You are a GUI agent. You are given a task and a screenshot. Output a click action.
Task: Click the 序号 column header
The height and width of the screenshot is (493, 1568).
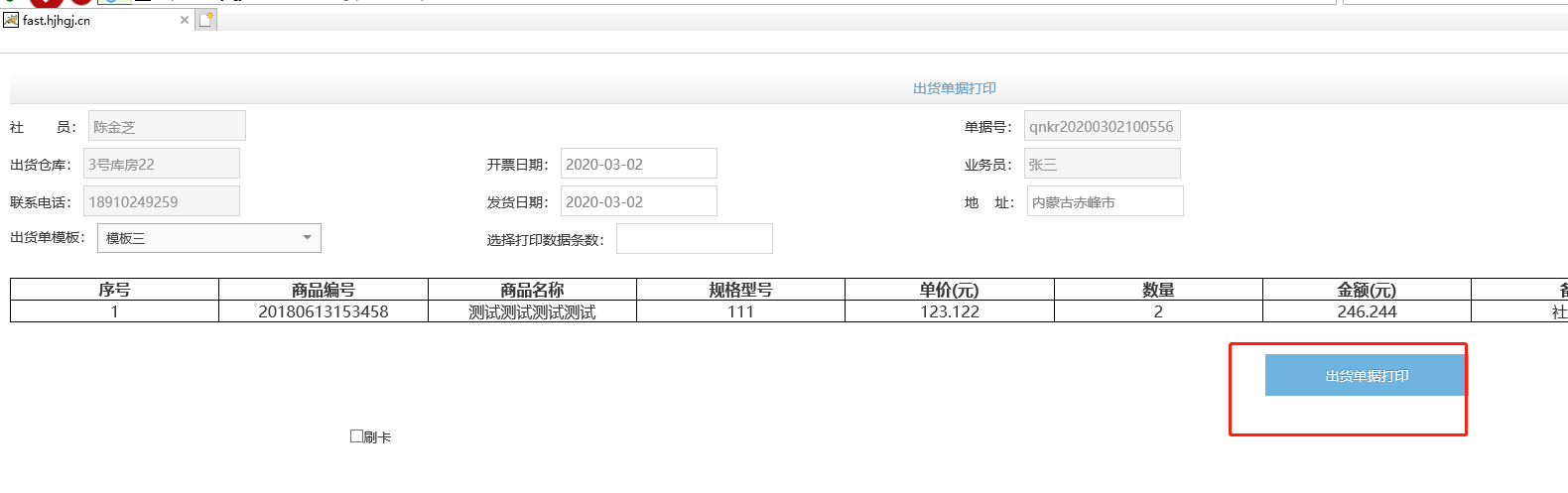coord(114,290)
